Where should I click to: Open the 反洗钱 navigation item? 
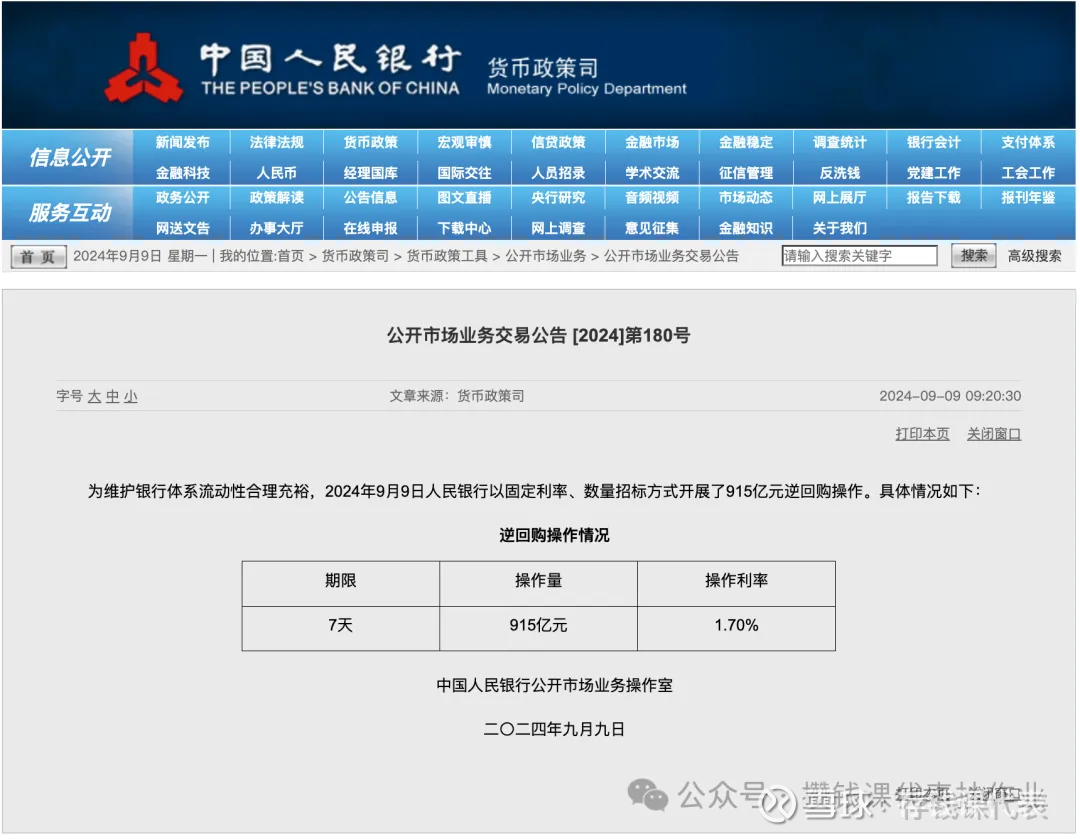click(840, 171)
